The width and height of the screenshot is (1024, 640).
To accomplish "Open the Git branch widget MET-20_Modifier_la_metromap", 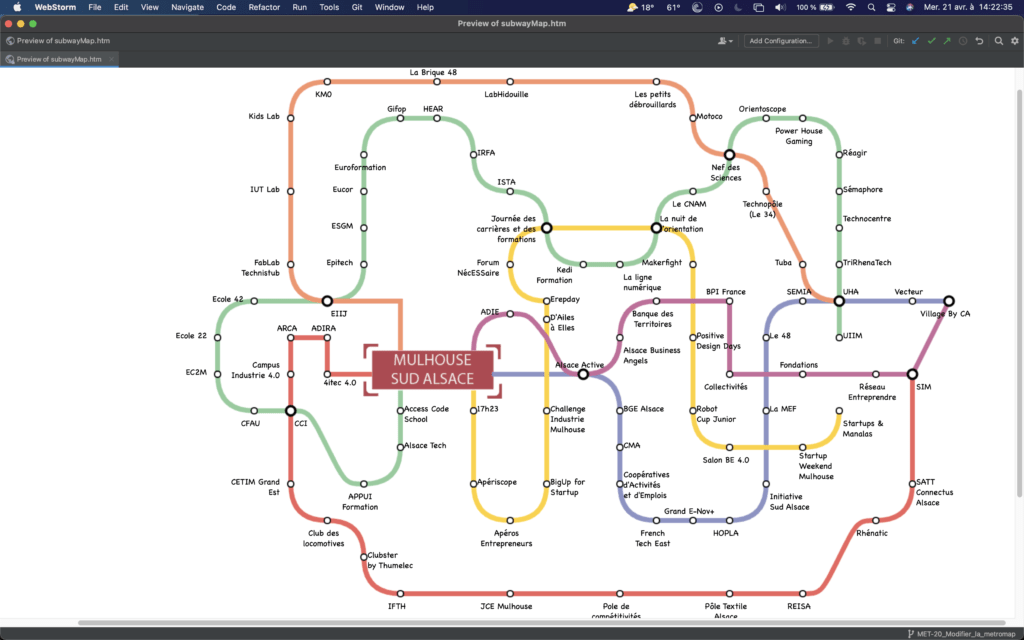I will [961, 633].
